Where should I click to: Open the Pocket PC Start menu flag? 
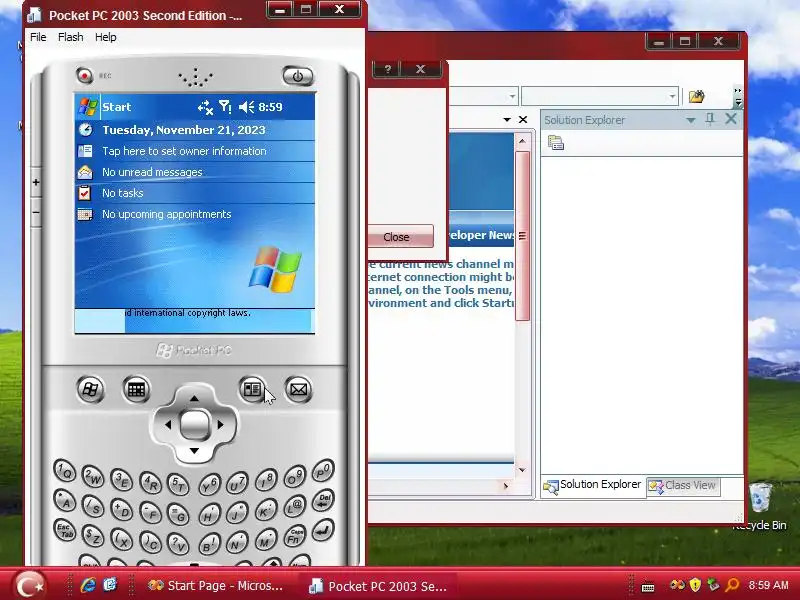click(x=88, y=107)
